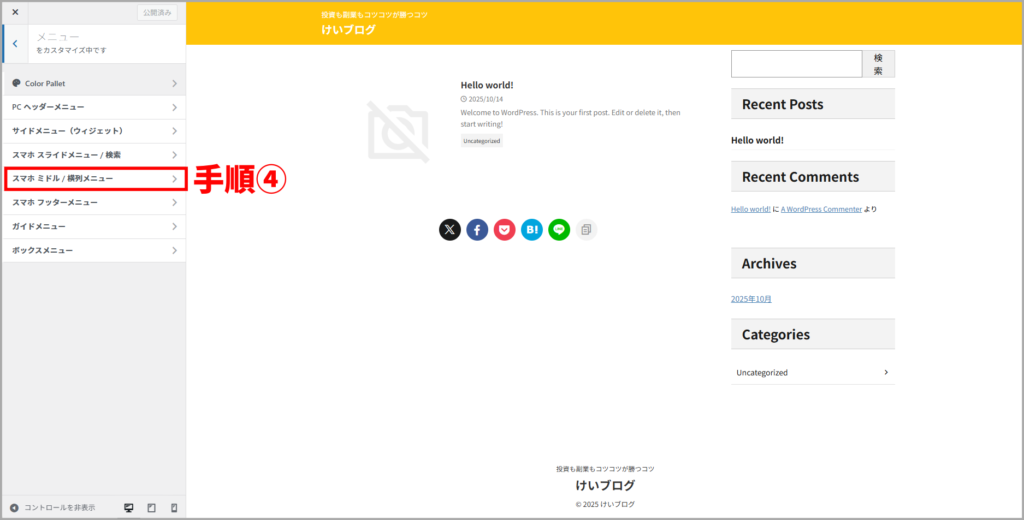Share via Hatena Bookmark B! icon
The width and height of the screenshot is (1024, 520).
point(532,230)
